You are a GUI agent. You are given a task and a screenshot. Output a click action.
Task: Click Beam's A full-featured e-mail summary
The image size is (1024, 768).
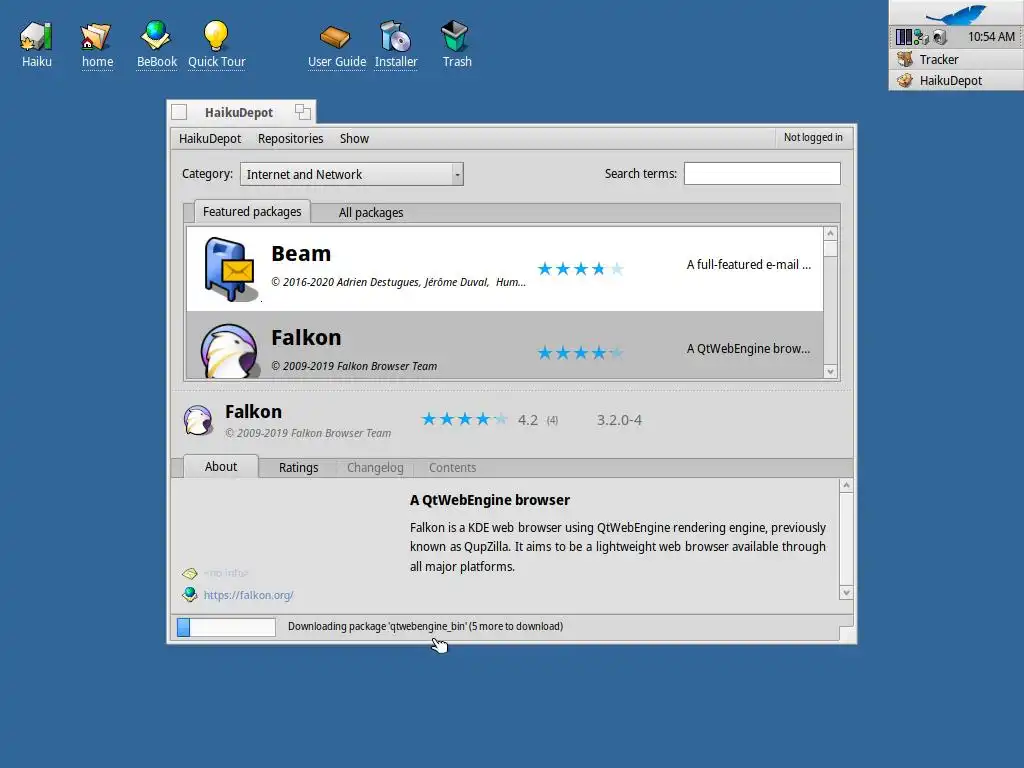(748, 264)
